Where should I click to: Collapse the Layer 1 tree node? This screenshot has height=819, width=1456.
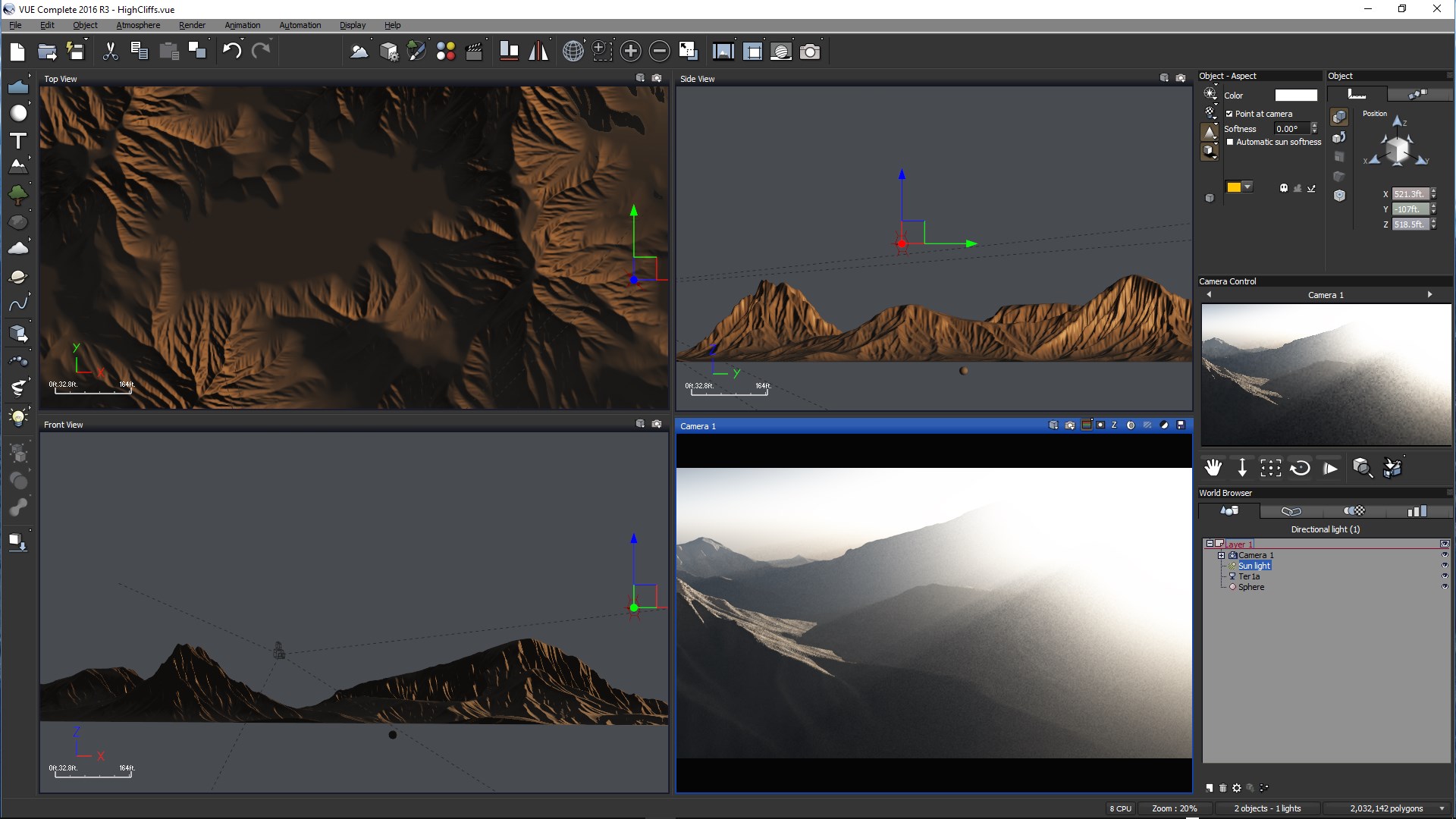tap(1210, 544)
